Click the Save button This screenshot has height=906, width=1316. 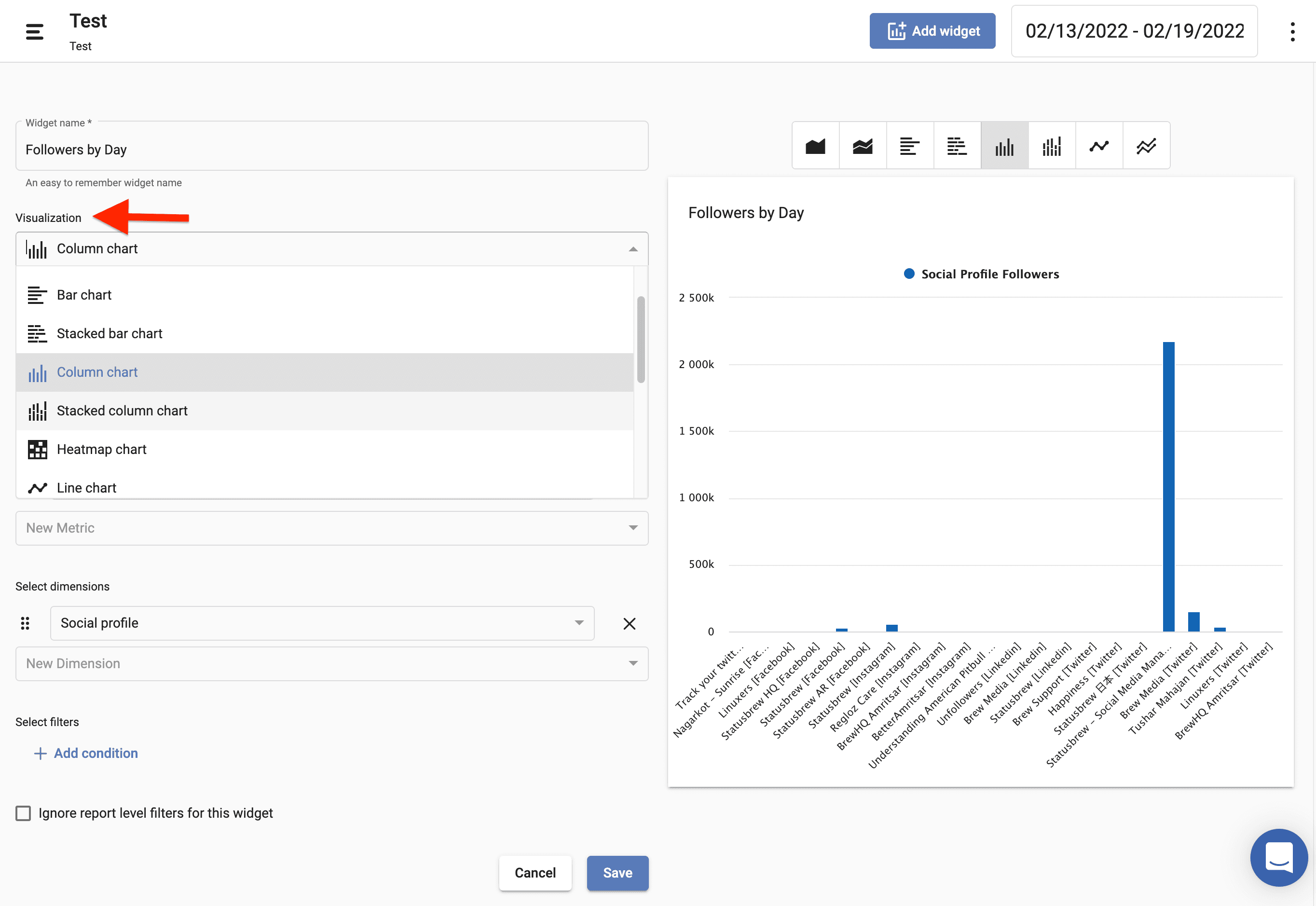(x=617, y=873)
